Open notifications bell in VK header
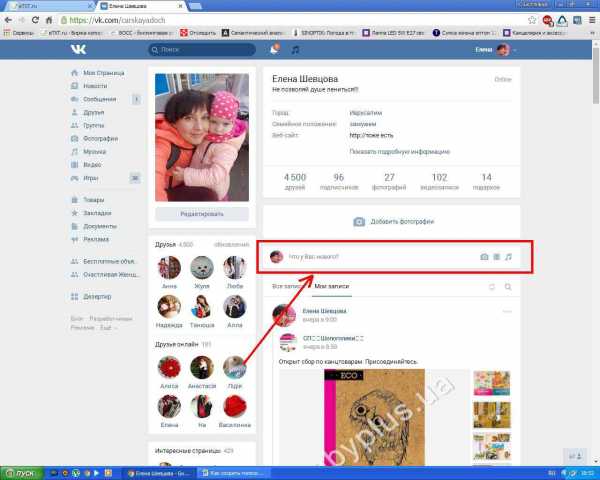The height and width of the screenshot is (480, 600). pos(274,49)
